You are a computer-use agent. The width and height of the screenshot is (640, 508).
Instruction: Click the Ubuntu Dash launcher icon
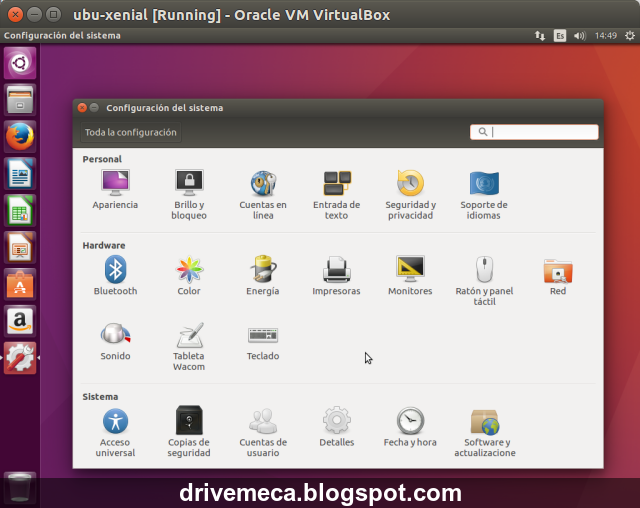pos(20,63)
